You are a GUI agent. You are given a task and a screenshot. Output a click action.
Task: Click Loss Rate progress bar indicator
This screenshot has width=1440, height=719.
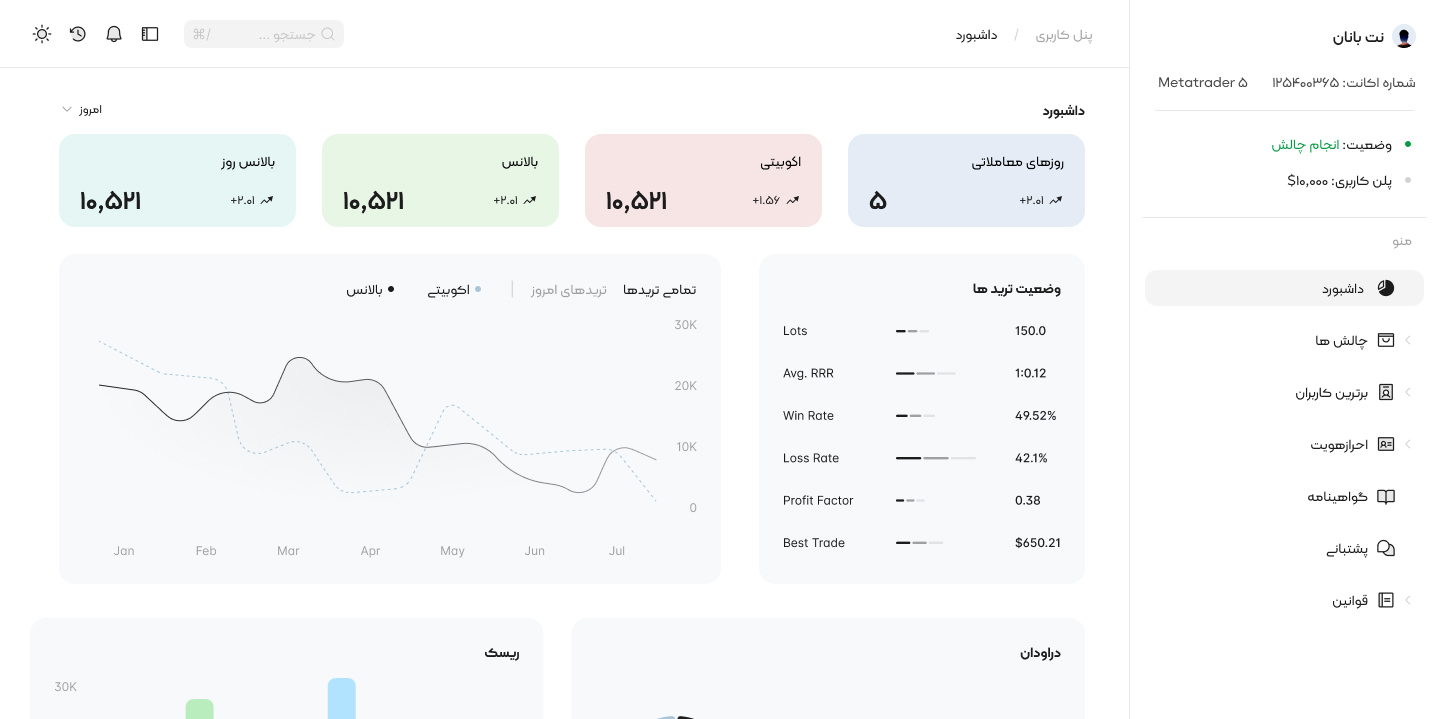pyautogui.click(x=936, y=458)
